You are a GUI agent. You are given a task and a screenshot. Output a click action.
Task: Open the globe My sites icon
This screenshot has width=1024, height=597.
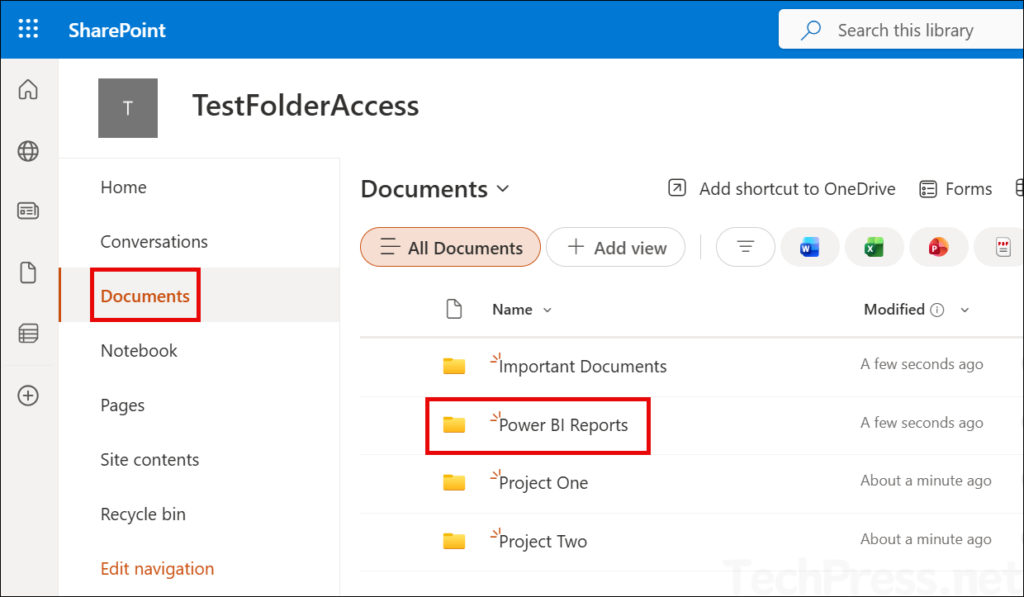pos(28,151)
